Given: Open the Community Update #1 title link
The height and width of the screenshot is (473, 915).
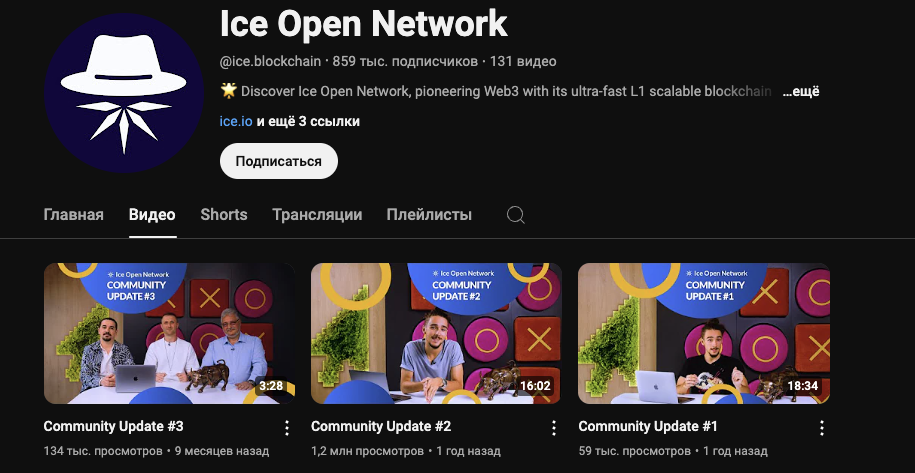Looking at the screenshot, I should pyautogui.click(x=648, y=426).
